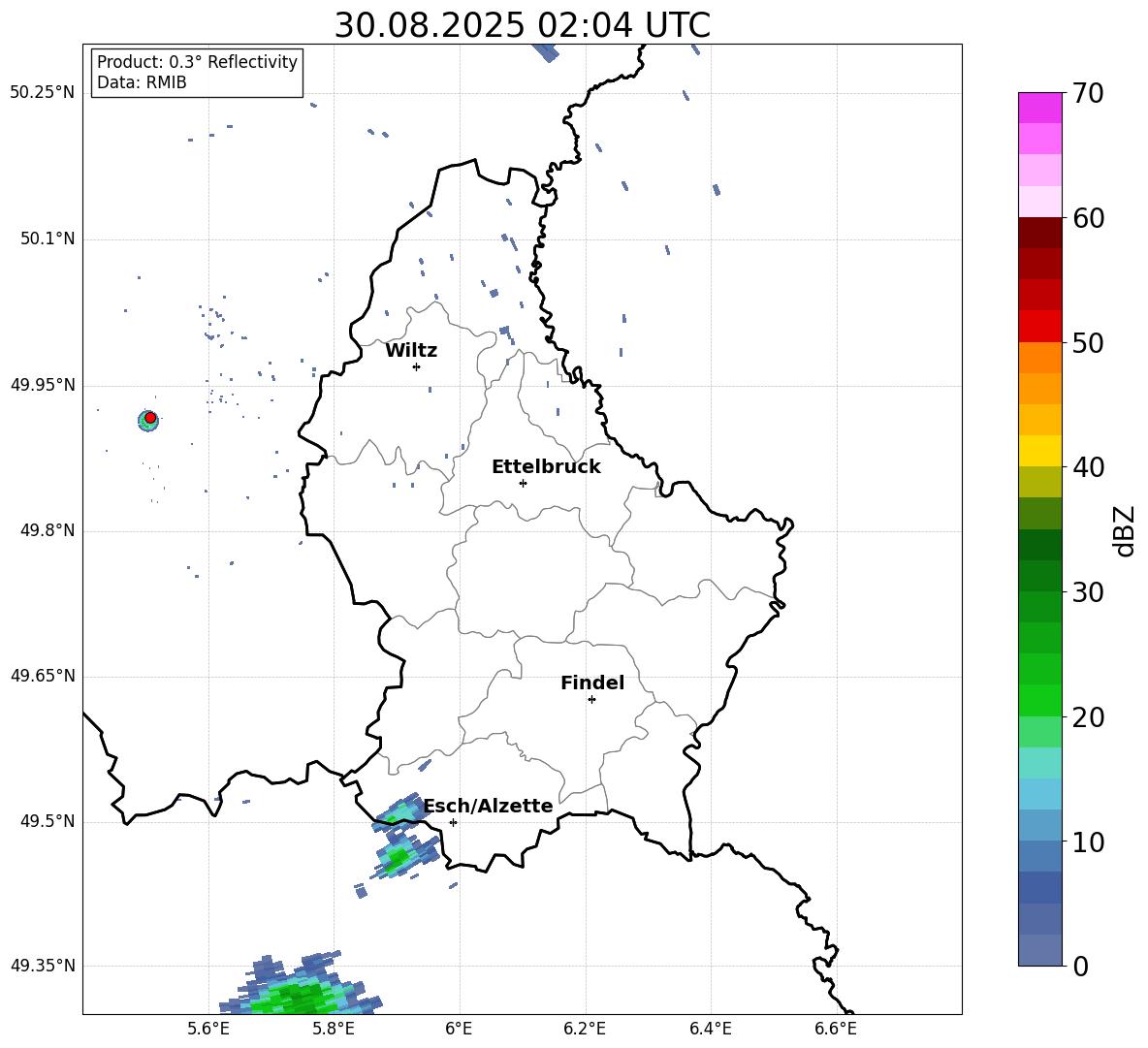Screen dimensions: 1148x1048
Task: Pick the dark maroon swatch just below 60
Action: pos(1040,233)
